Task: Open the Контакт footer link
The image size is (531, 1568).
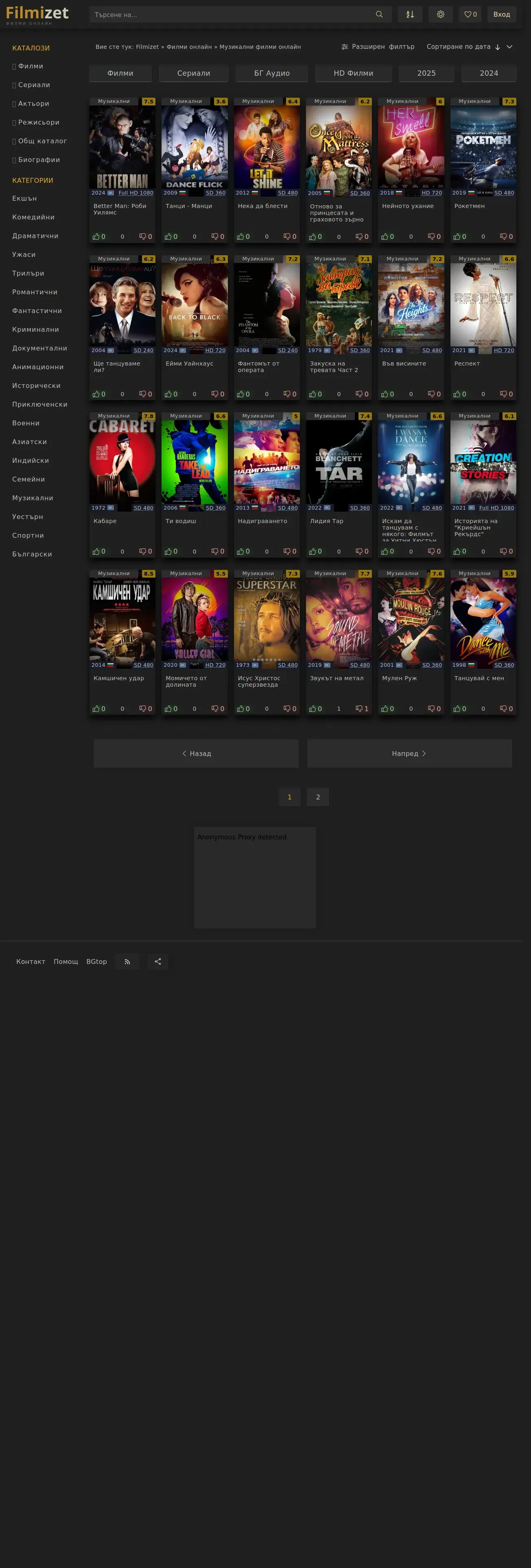Action: 31,962
